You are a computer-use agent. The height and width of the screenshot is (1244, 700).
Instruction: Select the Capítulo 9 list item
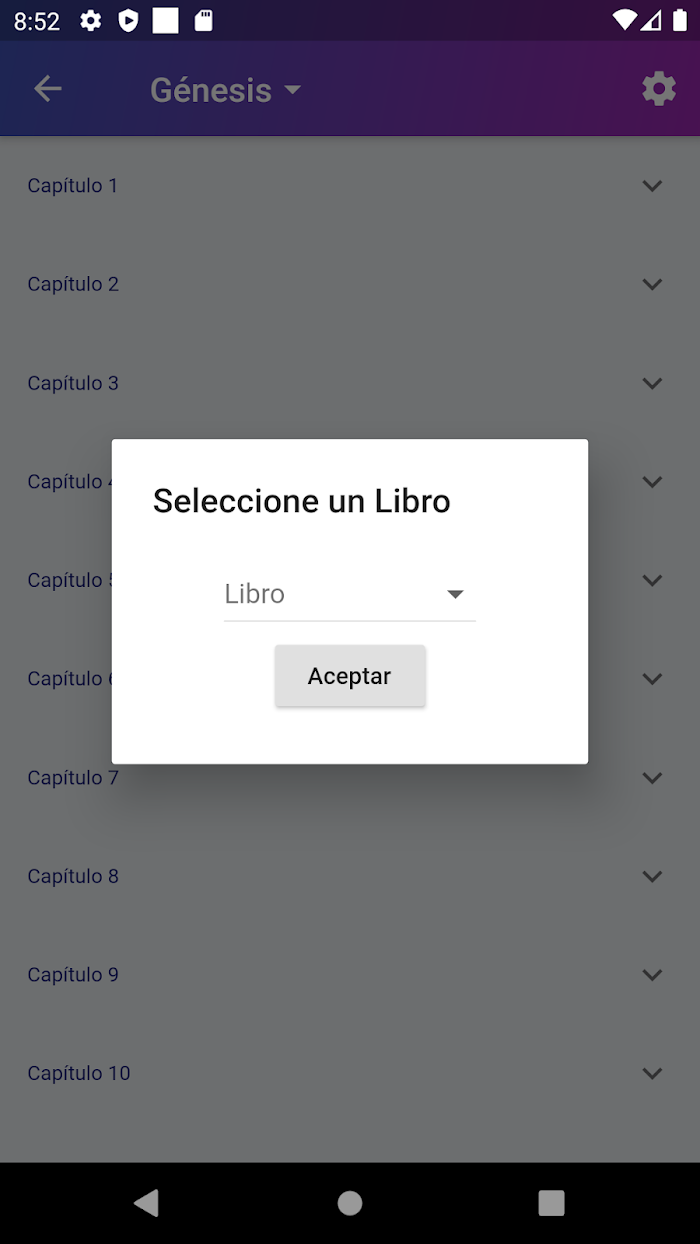pyautogui.click(x=350, y=975)
